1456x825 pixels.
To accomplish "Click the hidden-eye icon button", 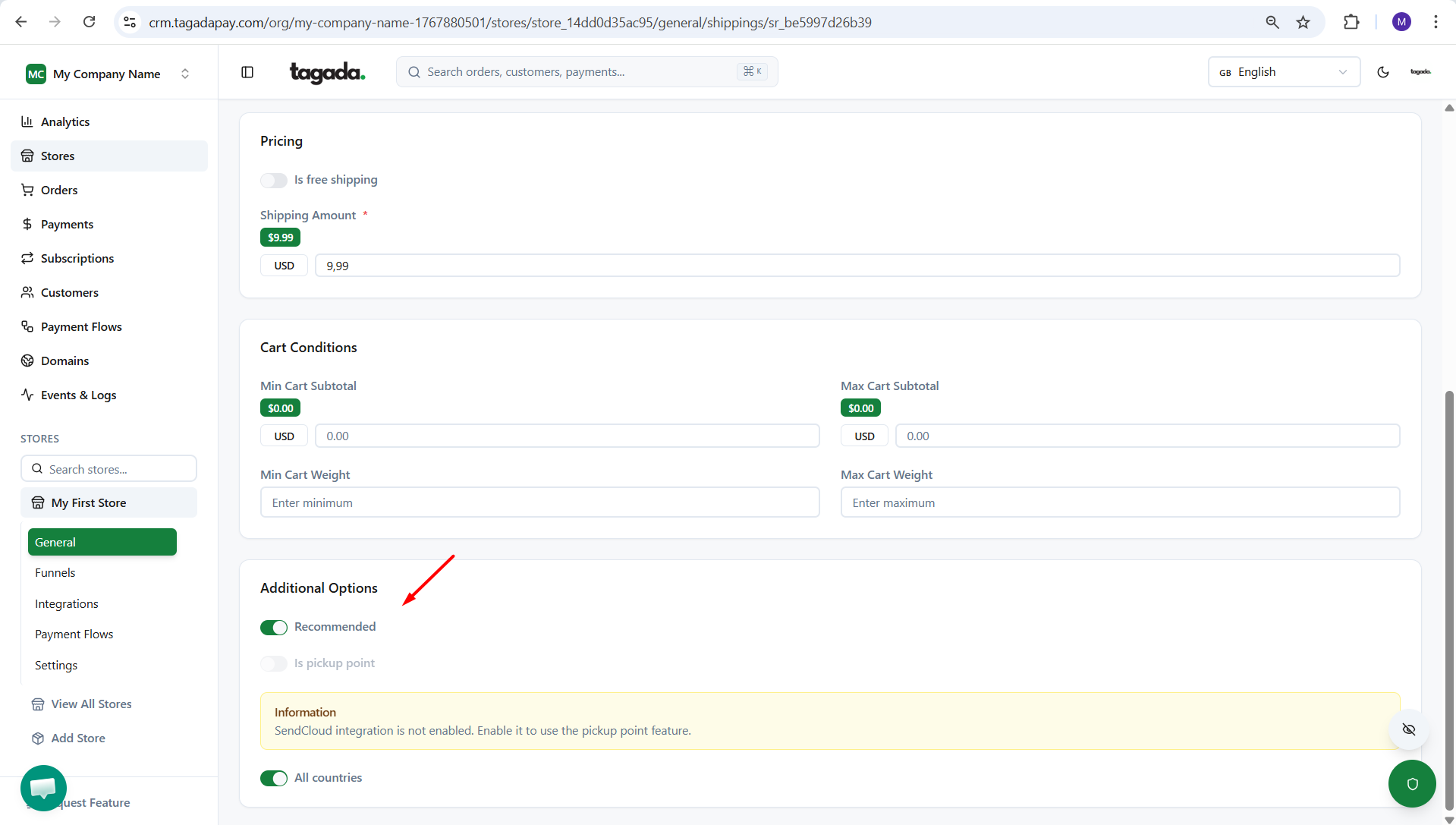I will (1409, 729).
